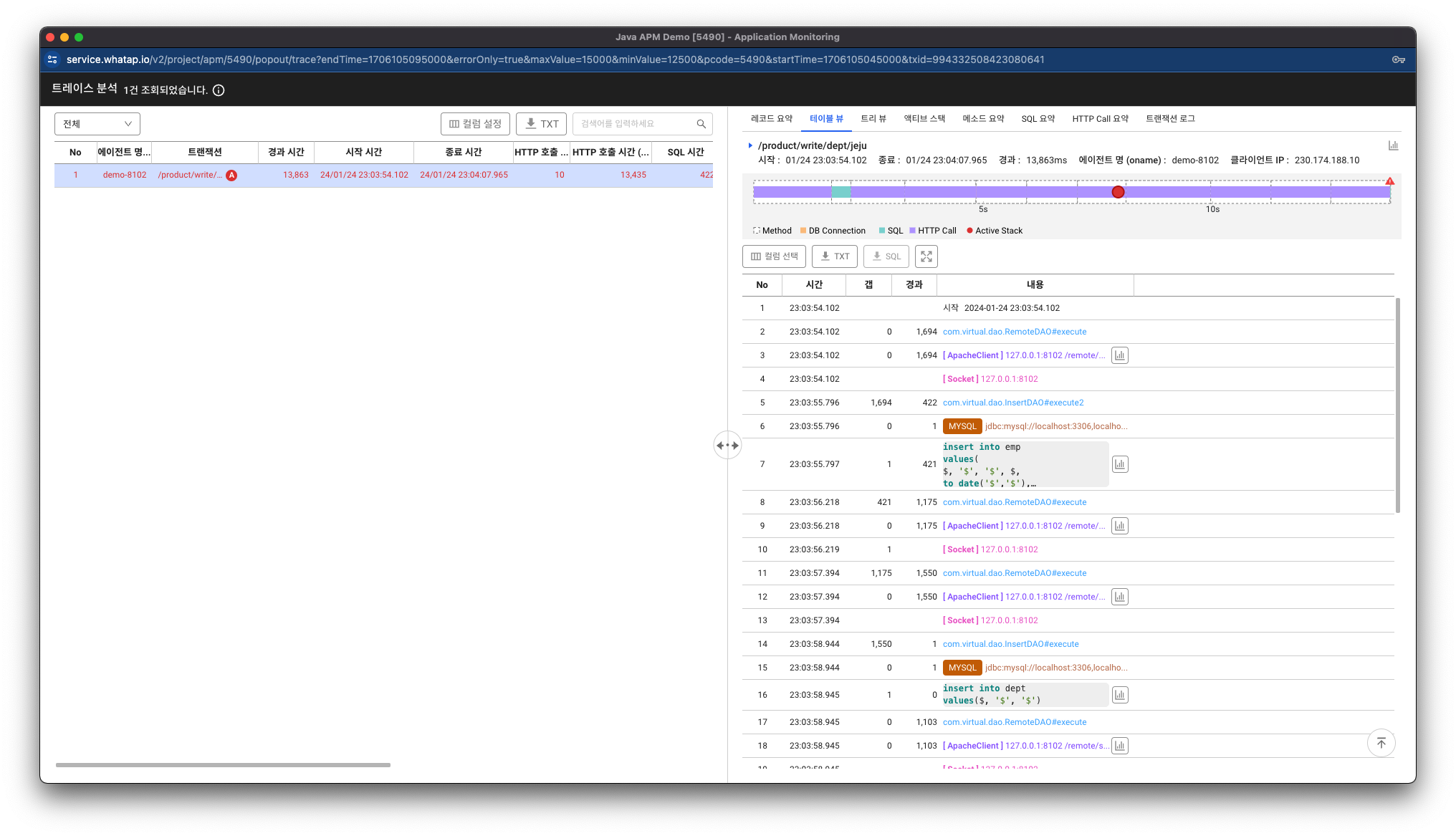1456x836 pixels.
Task: Switch to the 트리 뷰 tab
Action: click(873, 119)
